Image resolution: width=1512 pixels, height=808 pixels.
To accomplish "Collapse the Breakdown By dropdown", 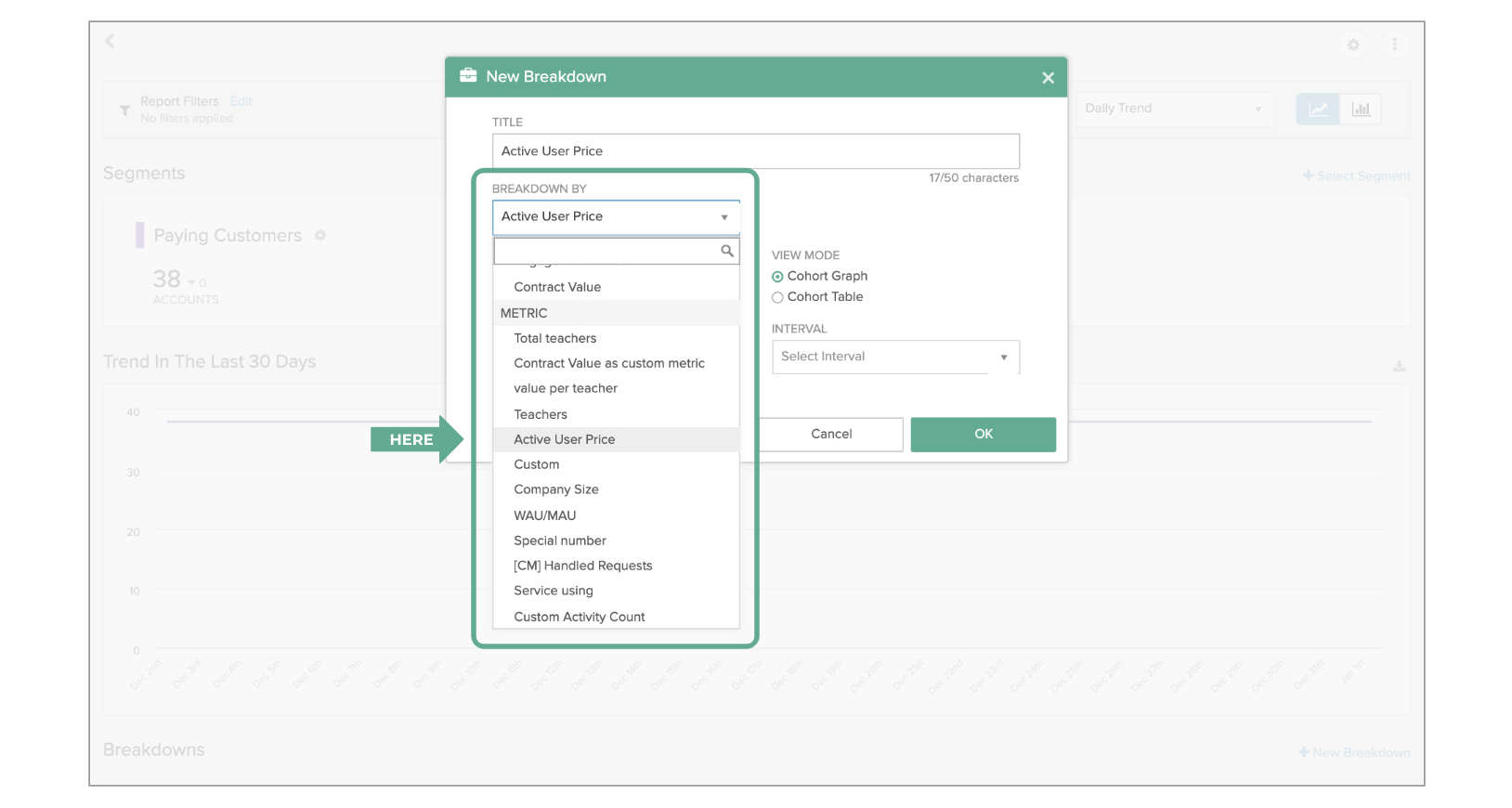I will click(616, 217).
